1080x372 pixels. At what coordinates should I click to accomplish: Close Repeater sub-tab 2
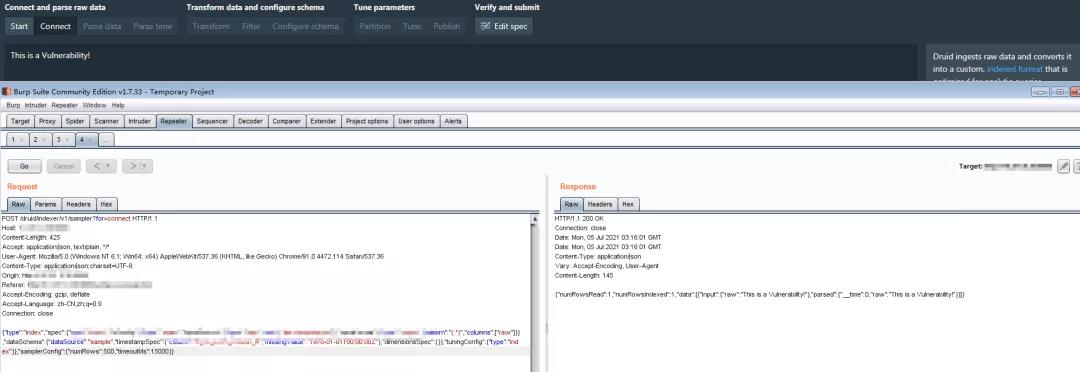[x=43, y=140]
